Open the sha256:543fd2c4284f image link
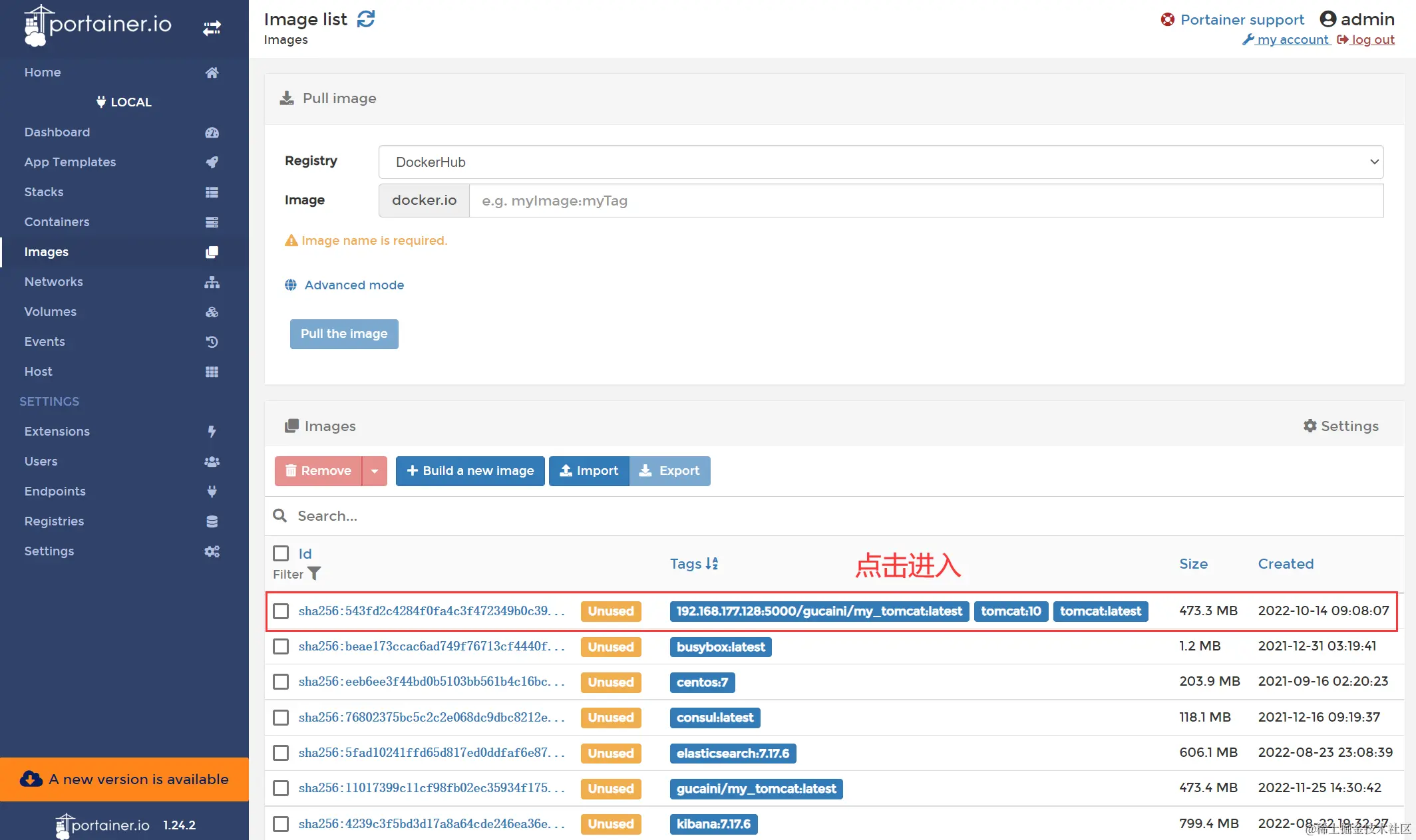This screenshot has height=840, width=1416. pos(431,611)
